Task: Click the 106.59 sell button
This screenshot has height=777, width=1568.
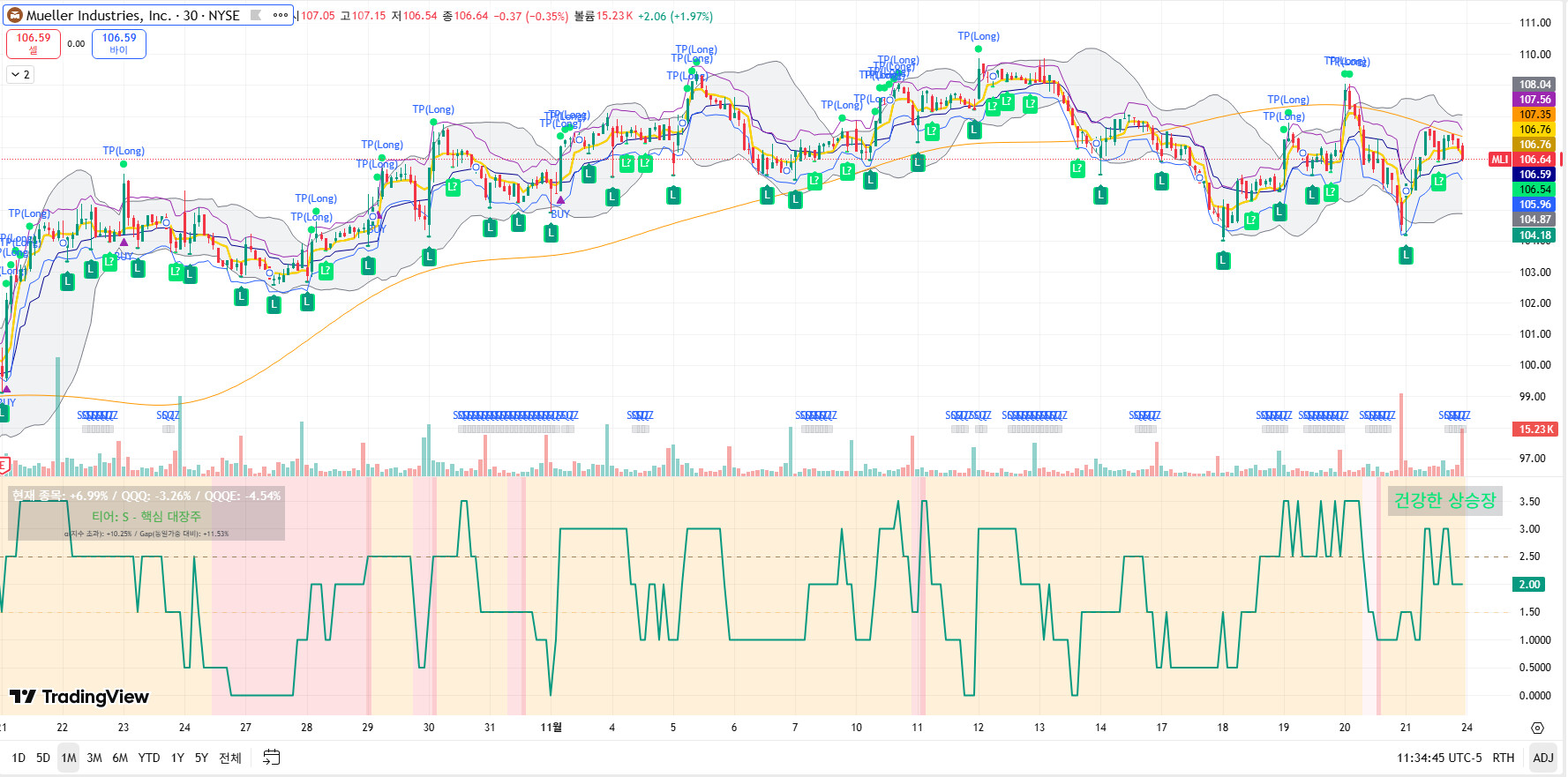Action: 34,43
